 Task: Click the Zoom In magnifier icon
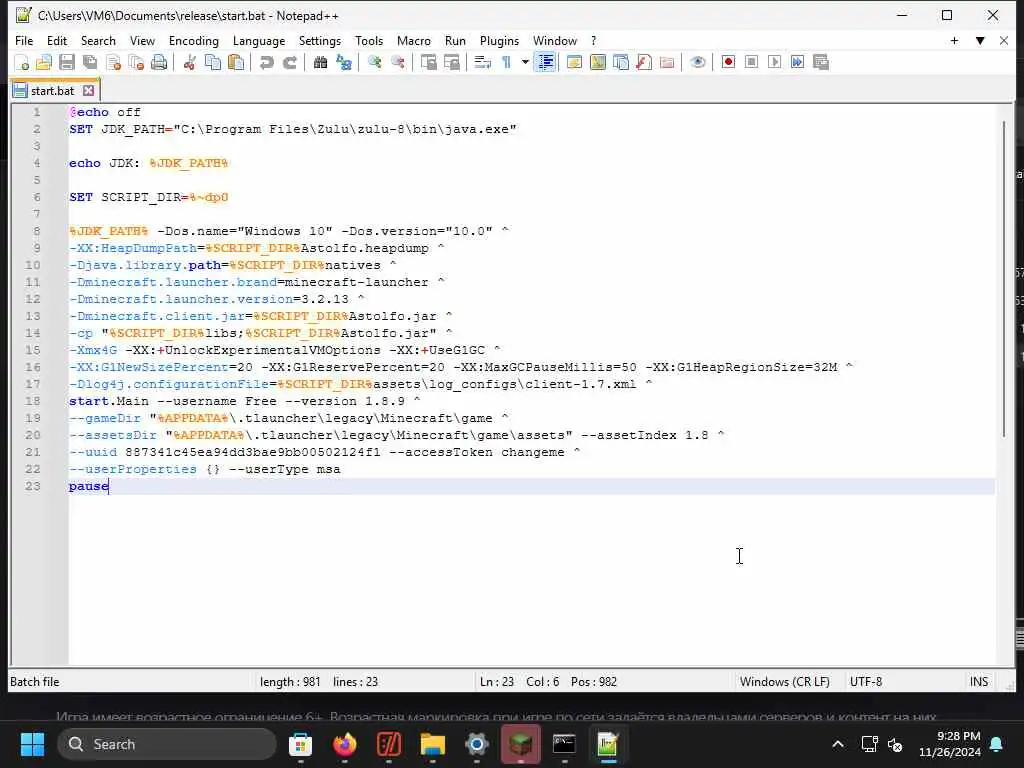click(x=374, y=63)
